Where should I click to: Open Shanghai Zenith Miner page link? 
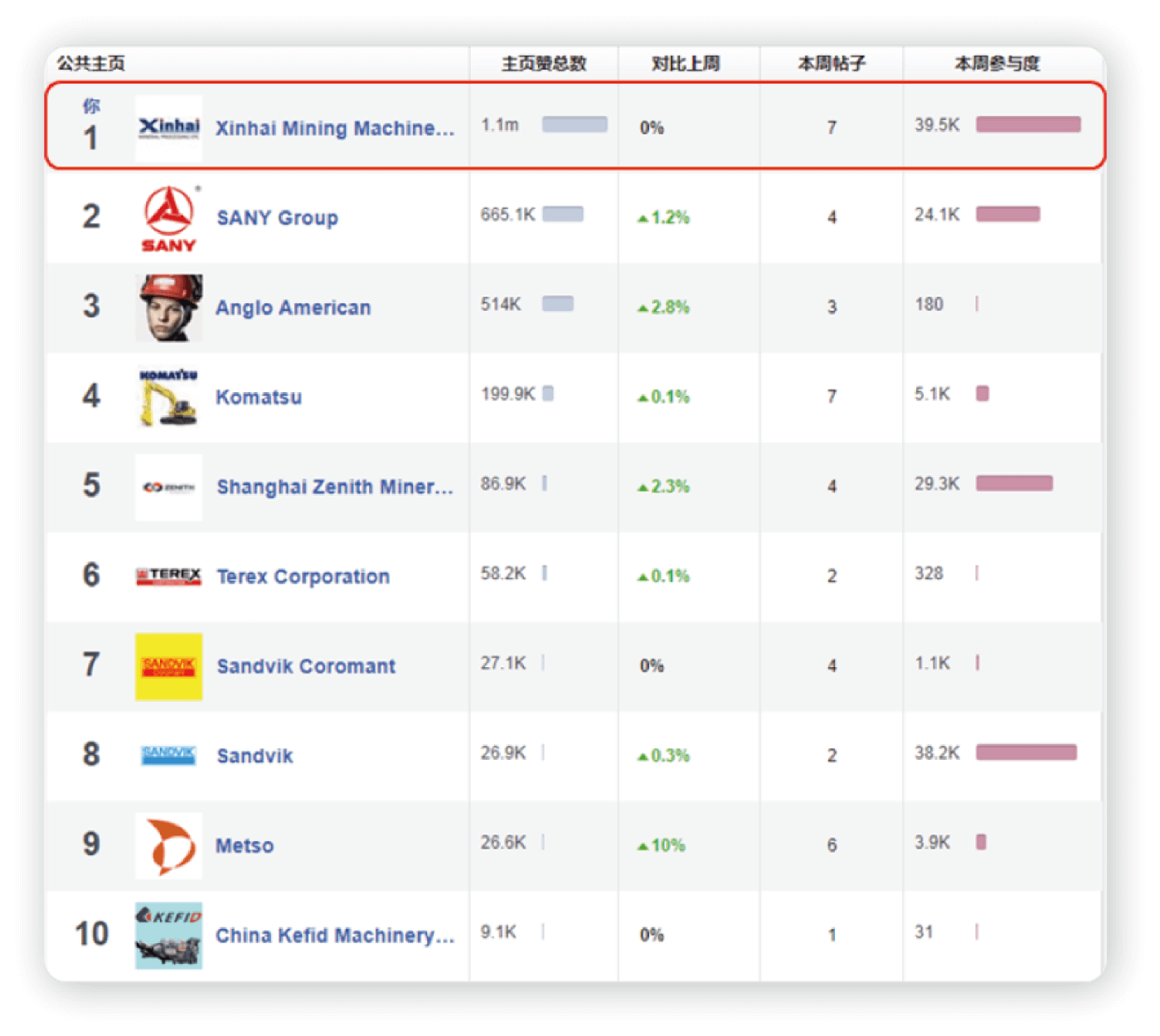(335, 487)
